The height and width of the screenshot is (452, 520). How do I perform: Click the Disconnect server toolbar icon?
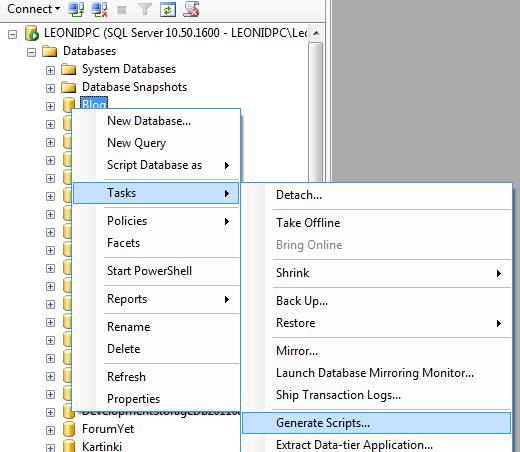[99, 9]
